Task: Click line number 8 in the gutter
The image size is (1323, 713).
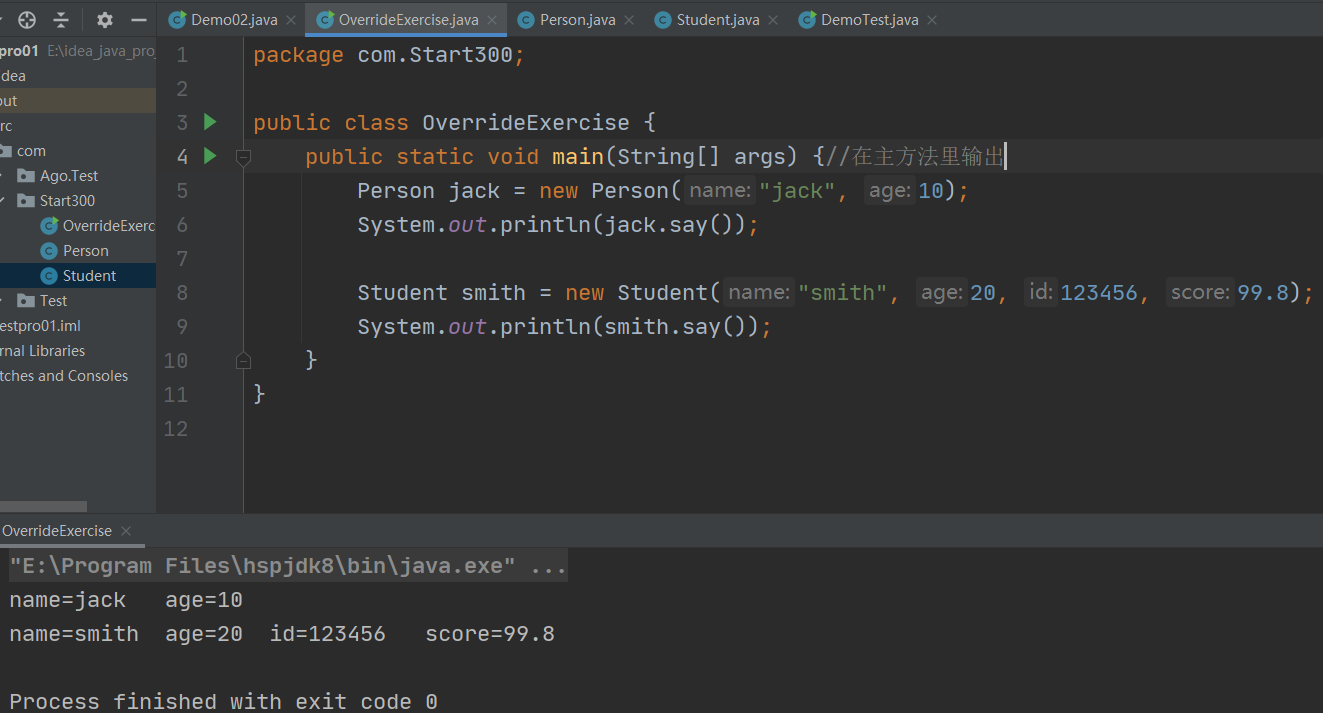Action: point(181,293)
